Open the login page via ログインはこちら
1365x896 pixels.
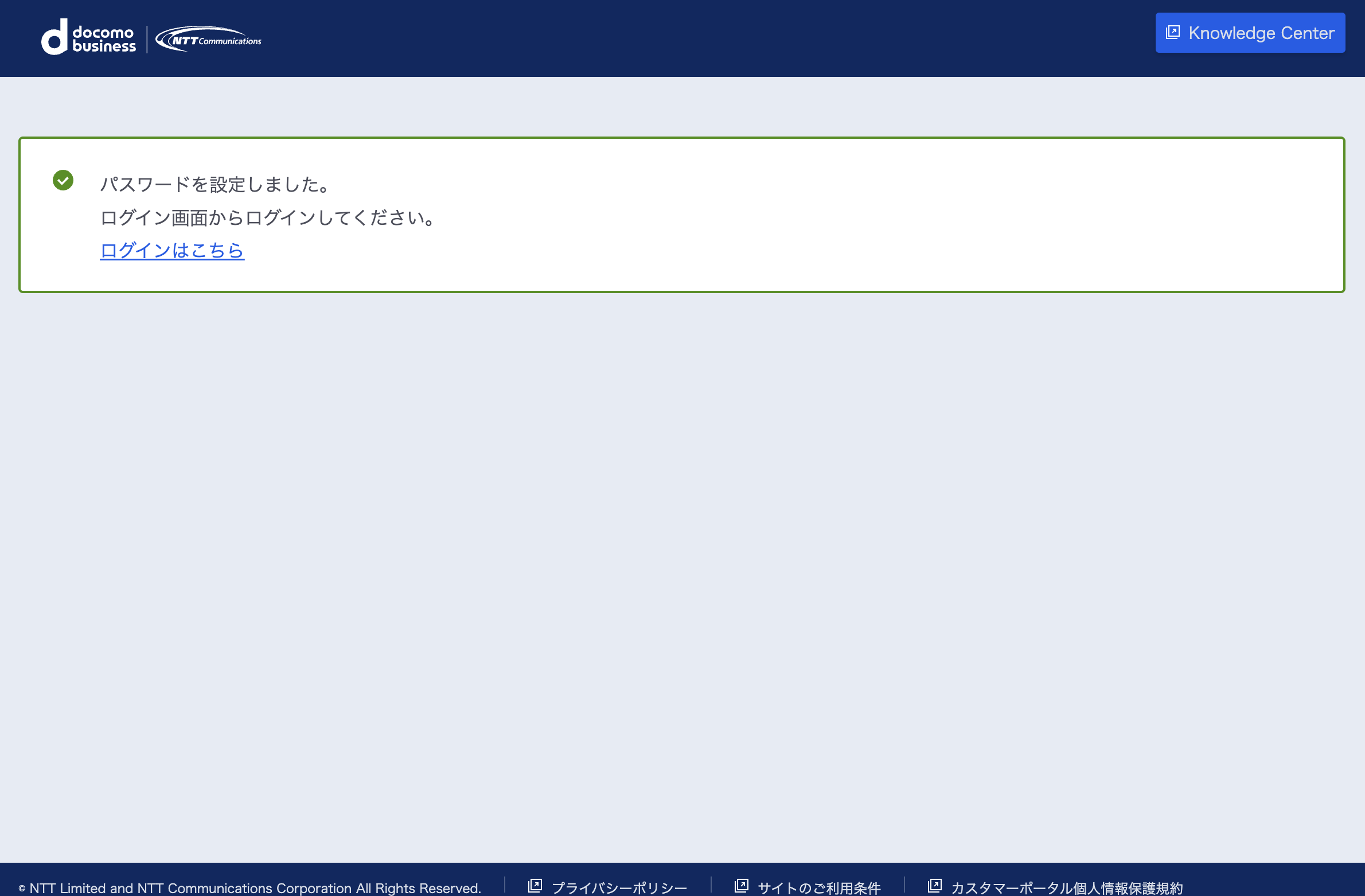tap(172, 250)
